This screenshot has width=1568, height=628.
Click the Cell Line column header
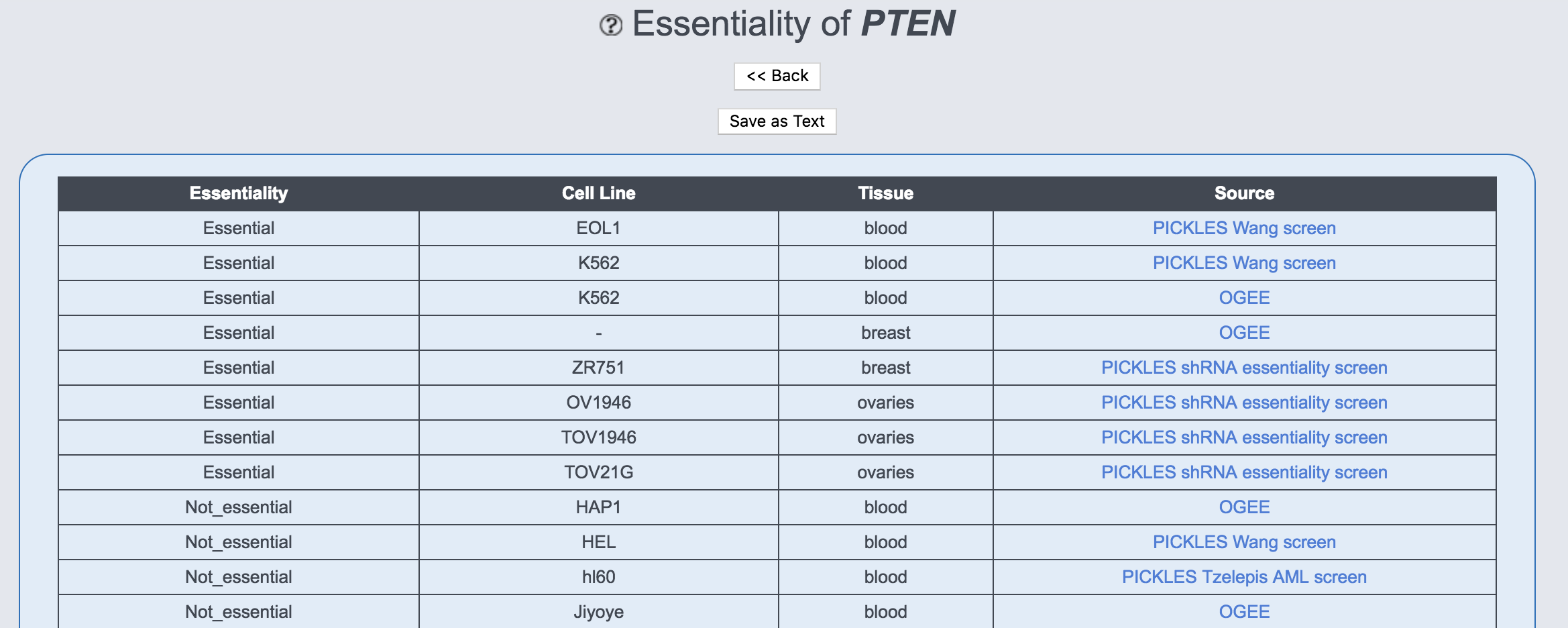coord(598,193)
